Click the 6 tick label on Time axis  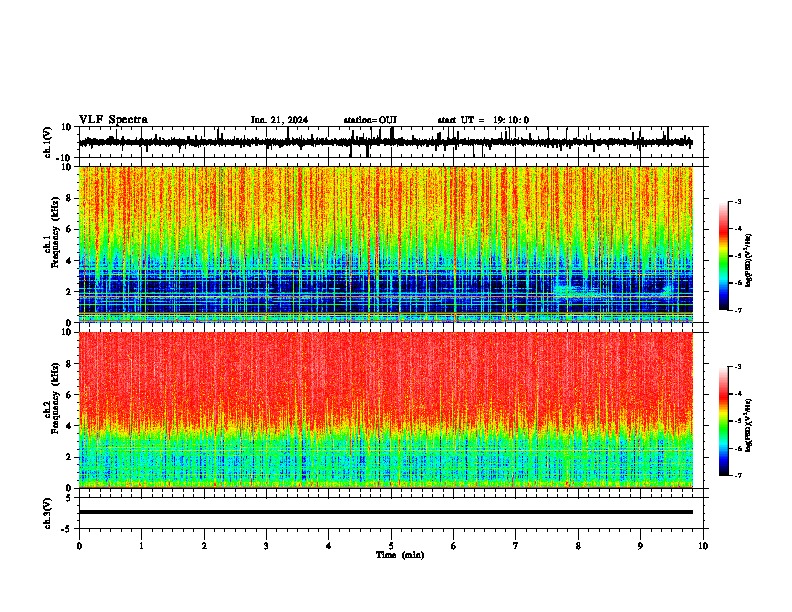coord(454,546)
